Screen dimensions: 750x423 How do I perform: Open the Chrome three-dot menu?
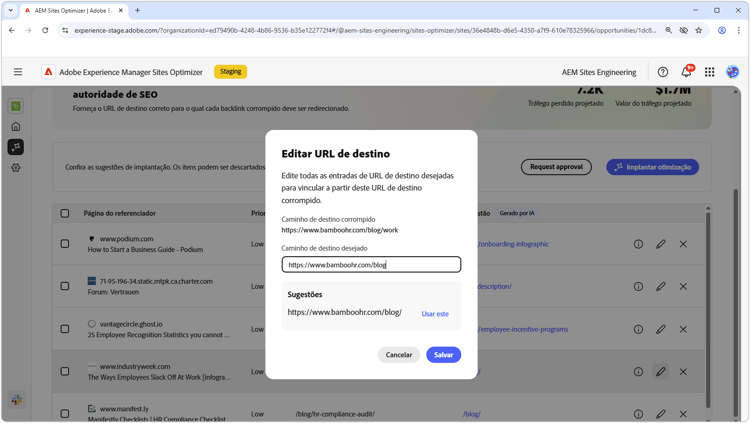(739, 30)
